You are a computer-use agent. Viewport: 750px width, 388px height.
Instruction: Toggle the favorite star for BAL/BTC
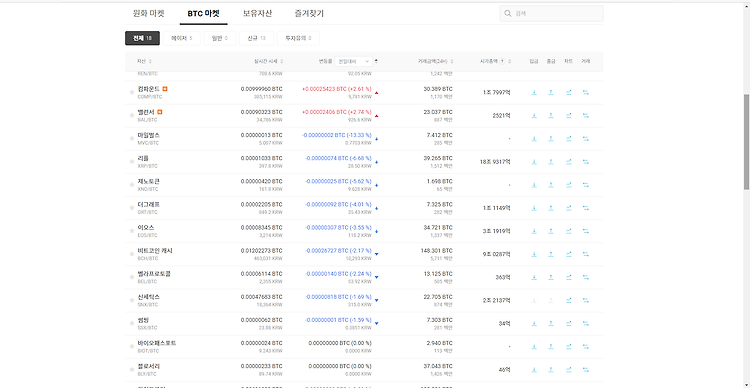tap(132, 115)
